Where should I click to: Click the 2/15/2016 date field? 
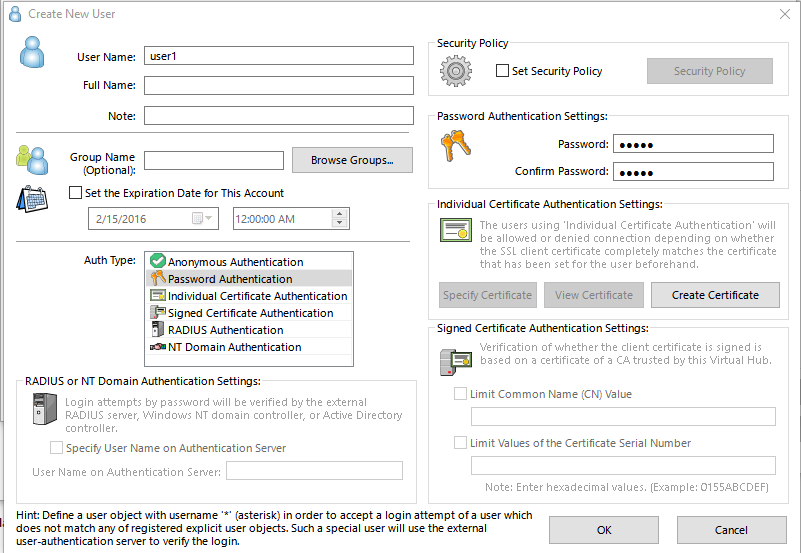(153, 219)
